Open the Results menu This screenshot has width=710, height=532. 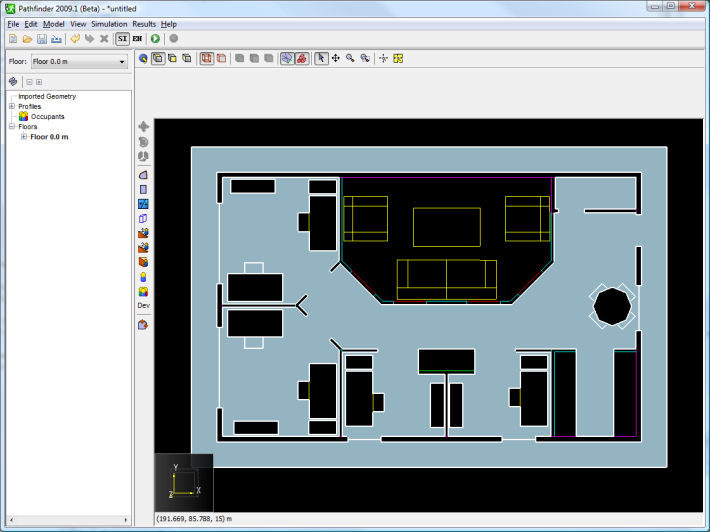coord(144,24)
